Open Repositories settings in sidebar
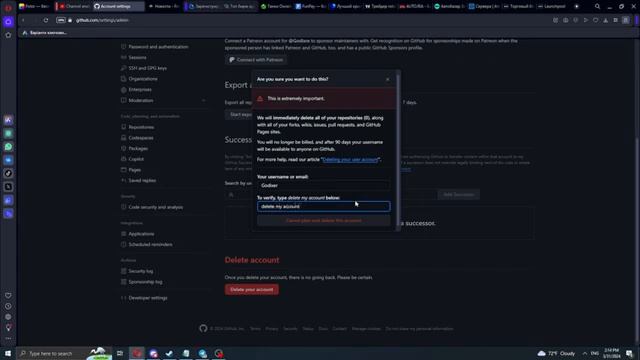640x360 pixels. click(141, 127)
